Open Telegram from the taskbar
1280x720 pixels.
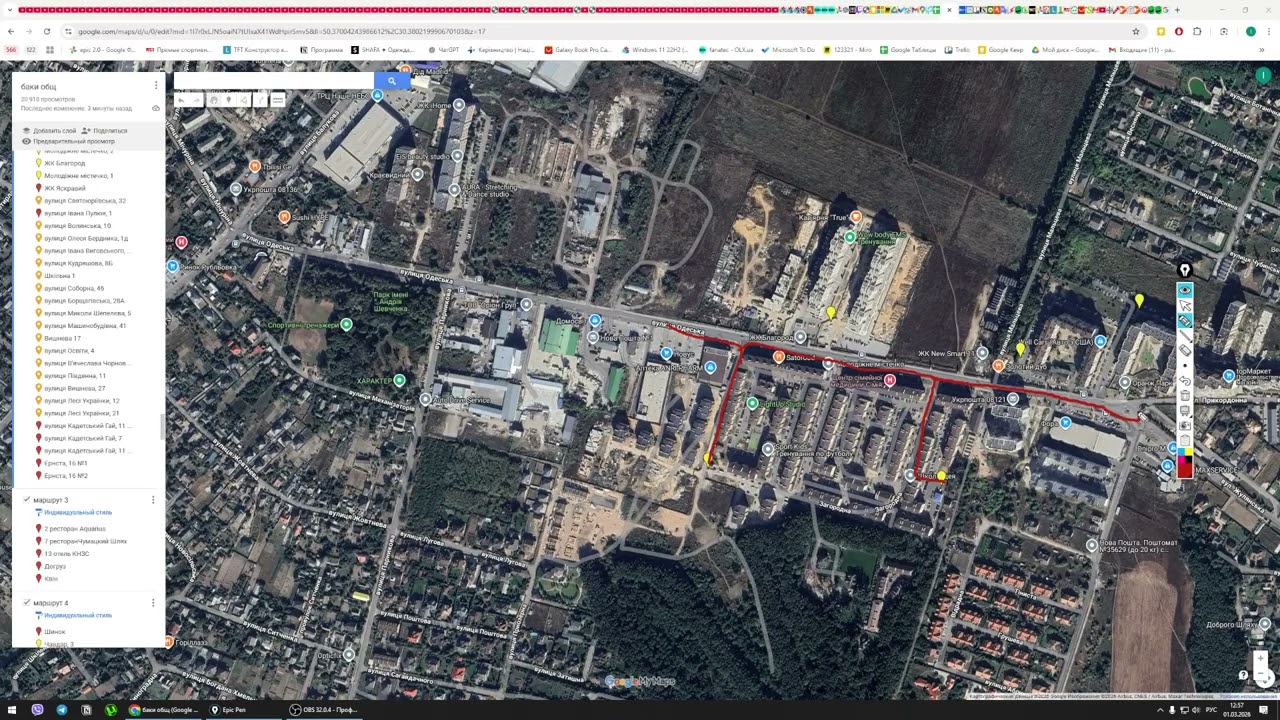61,710
